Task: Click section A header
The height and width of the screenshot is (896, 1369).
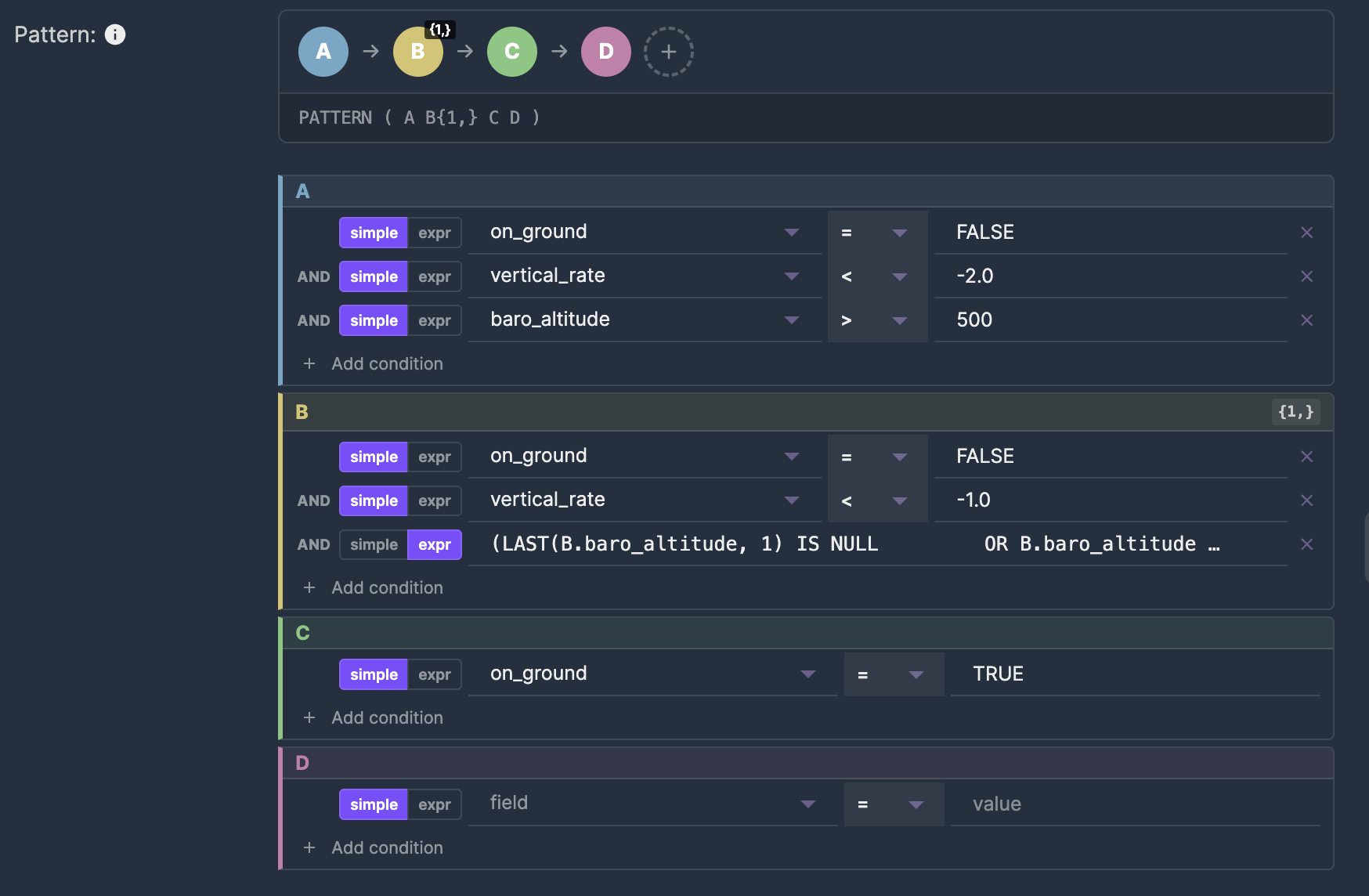Action: (807, 191)
